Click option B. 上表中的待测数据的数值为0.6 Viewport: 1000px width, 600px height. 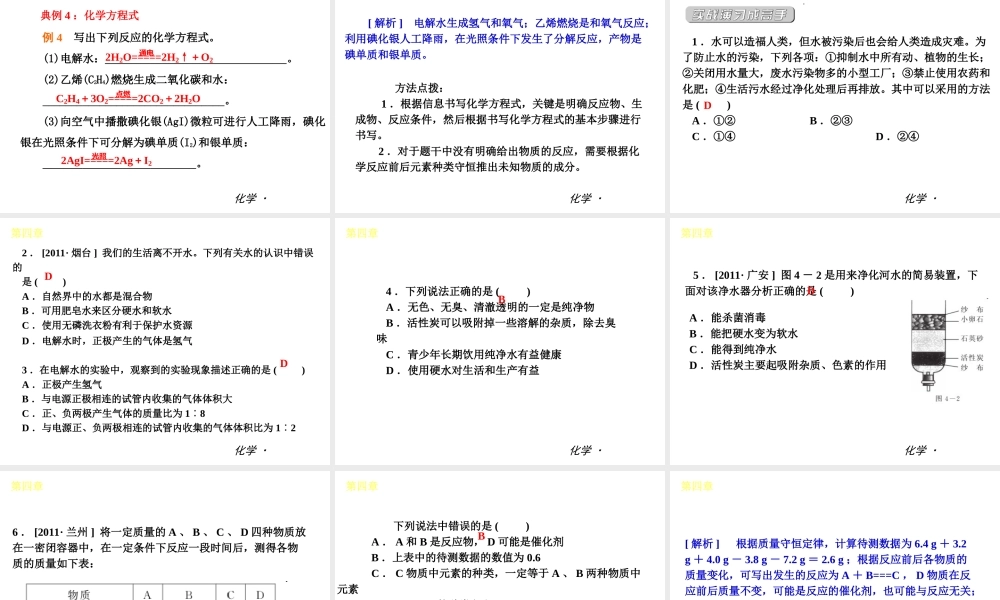(456, 558)
